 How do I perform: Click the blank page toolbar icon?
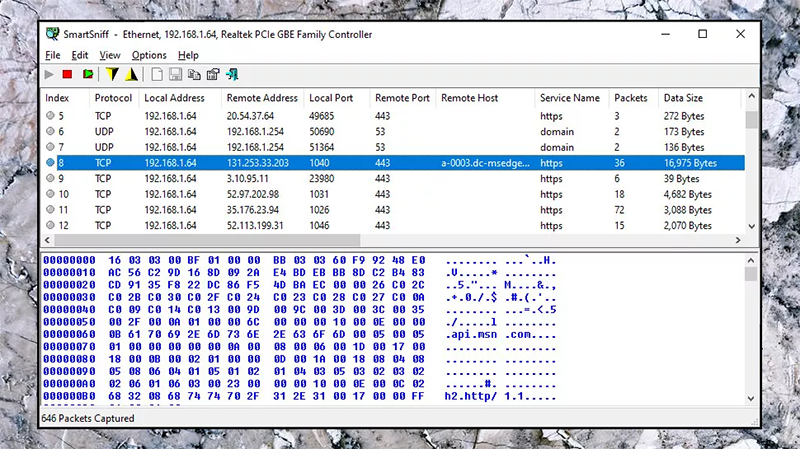pos(157,74)
